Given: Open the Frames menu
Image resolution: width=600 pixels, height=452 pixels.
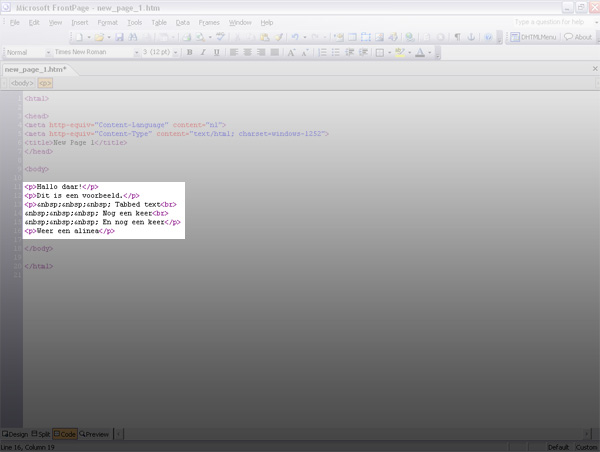Looking at the screenshot, I should (x=209, y=23).
